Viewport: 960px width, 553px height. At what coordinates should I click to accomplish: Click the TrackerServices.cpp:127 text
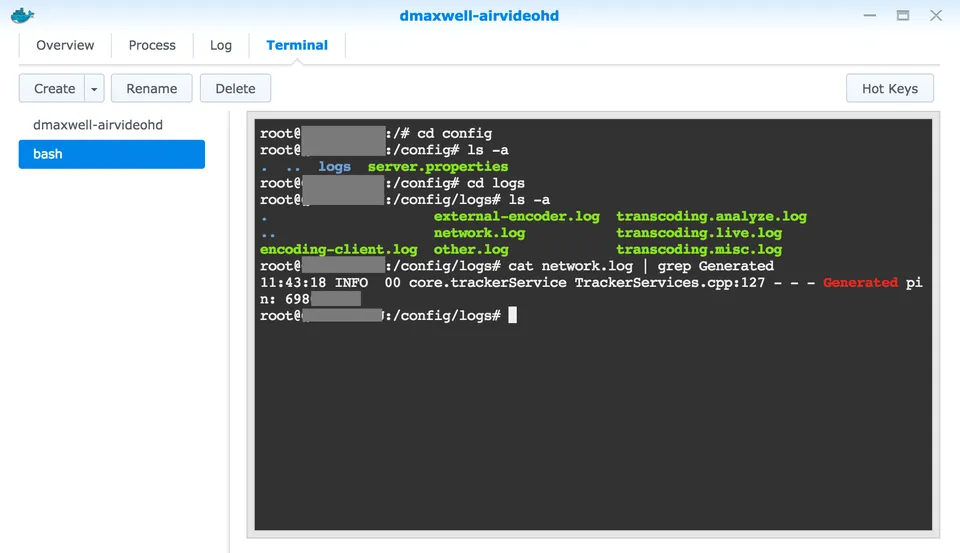point(669,282)
